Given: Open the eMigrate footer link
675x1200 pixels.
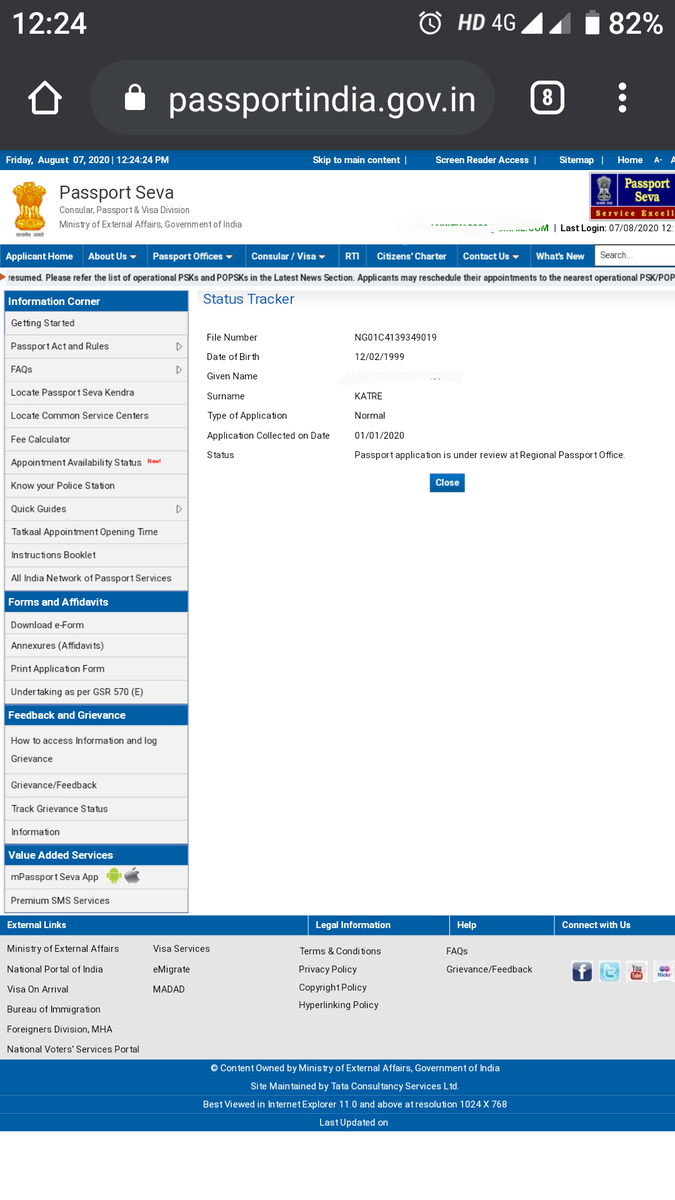Looking at the screenshot, I should 171,969.
